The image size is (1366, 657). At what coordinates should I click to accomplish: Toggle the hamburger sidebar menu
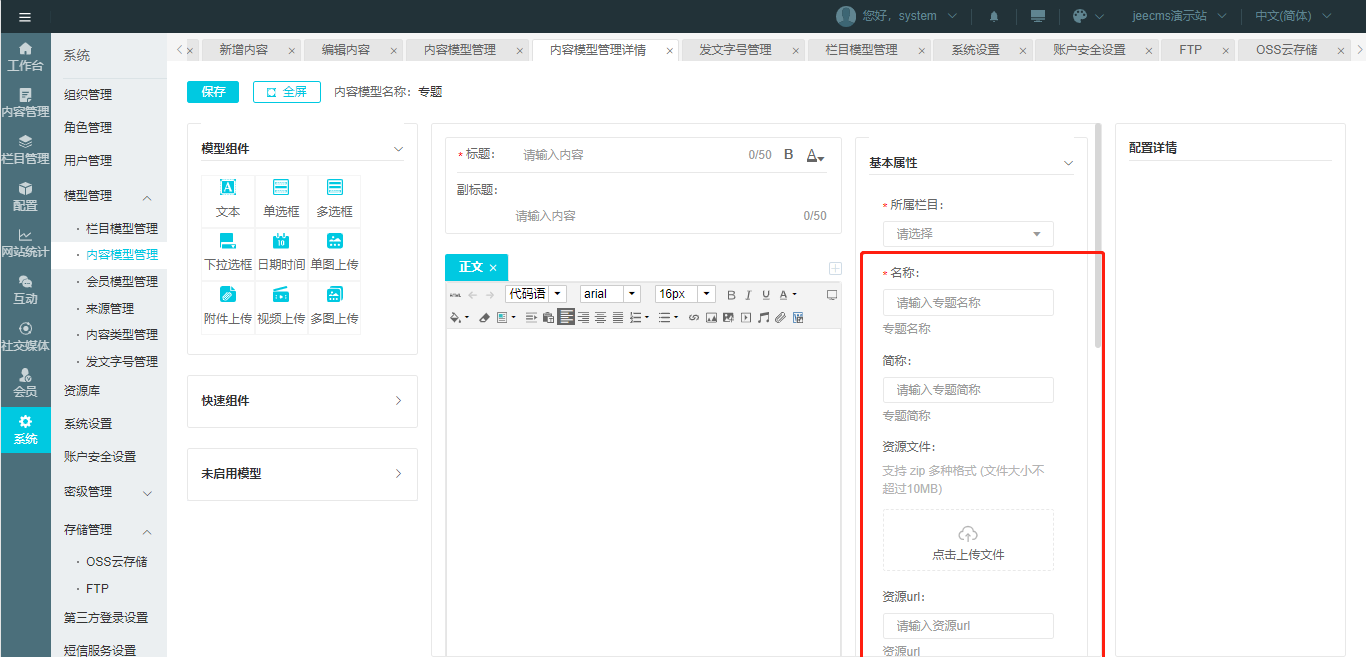click(x=25, y=16)
